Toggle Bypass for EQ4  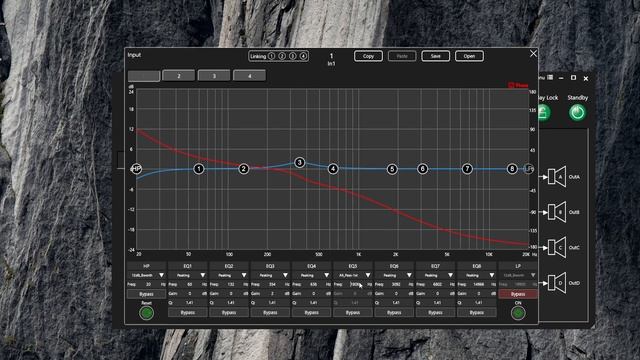(x=311, y=312)
